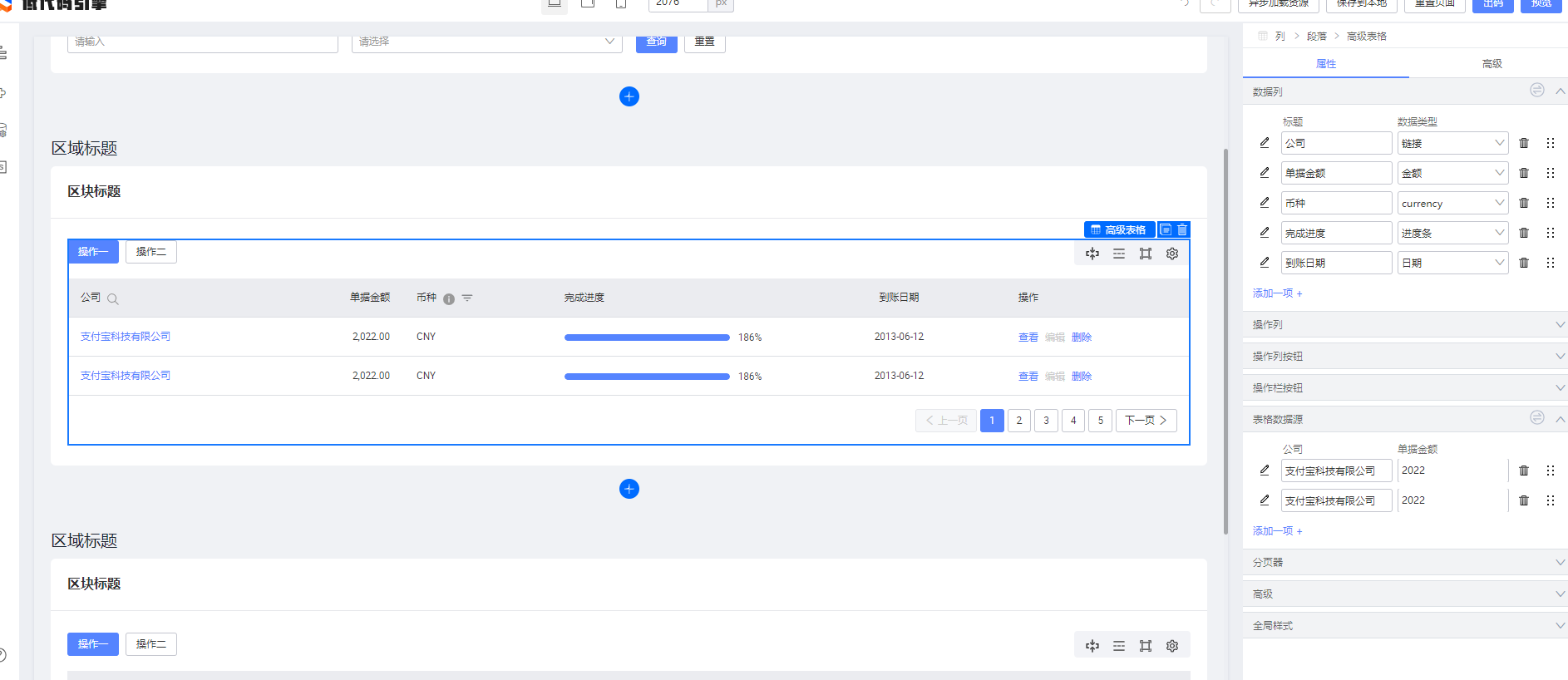Switch to the 高级 tab

point(1492,64)
